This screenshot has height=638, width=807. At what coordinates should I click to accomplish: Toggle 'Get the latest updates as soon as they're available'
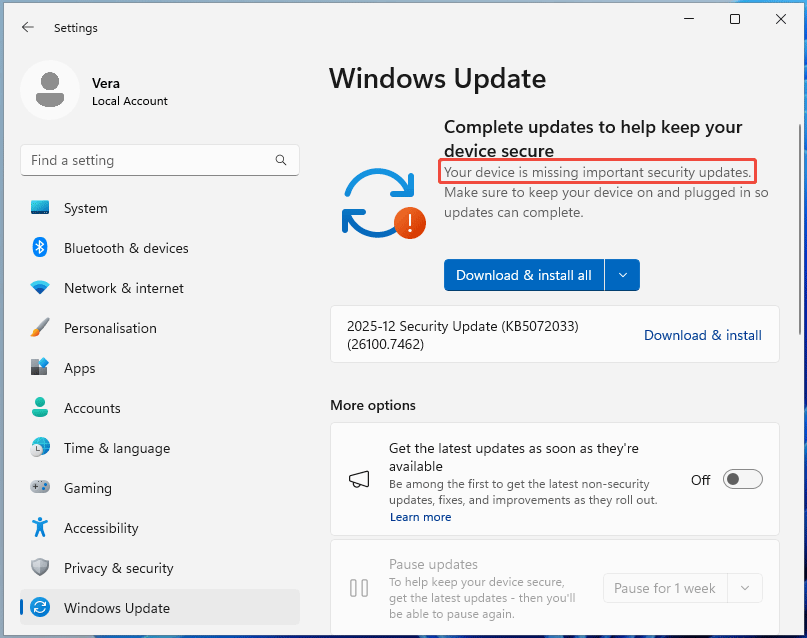742,479
